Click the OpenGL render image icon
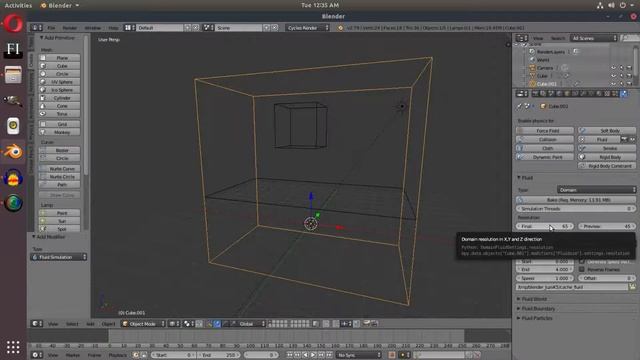Screen dimensions: 640x360 [x=367, y=324]
